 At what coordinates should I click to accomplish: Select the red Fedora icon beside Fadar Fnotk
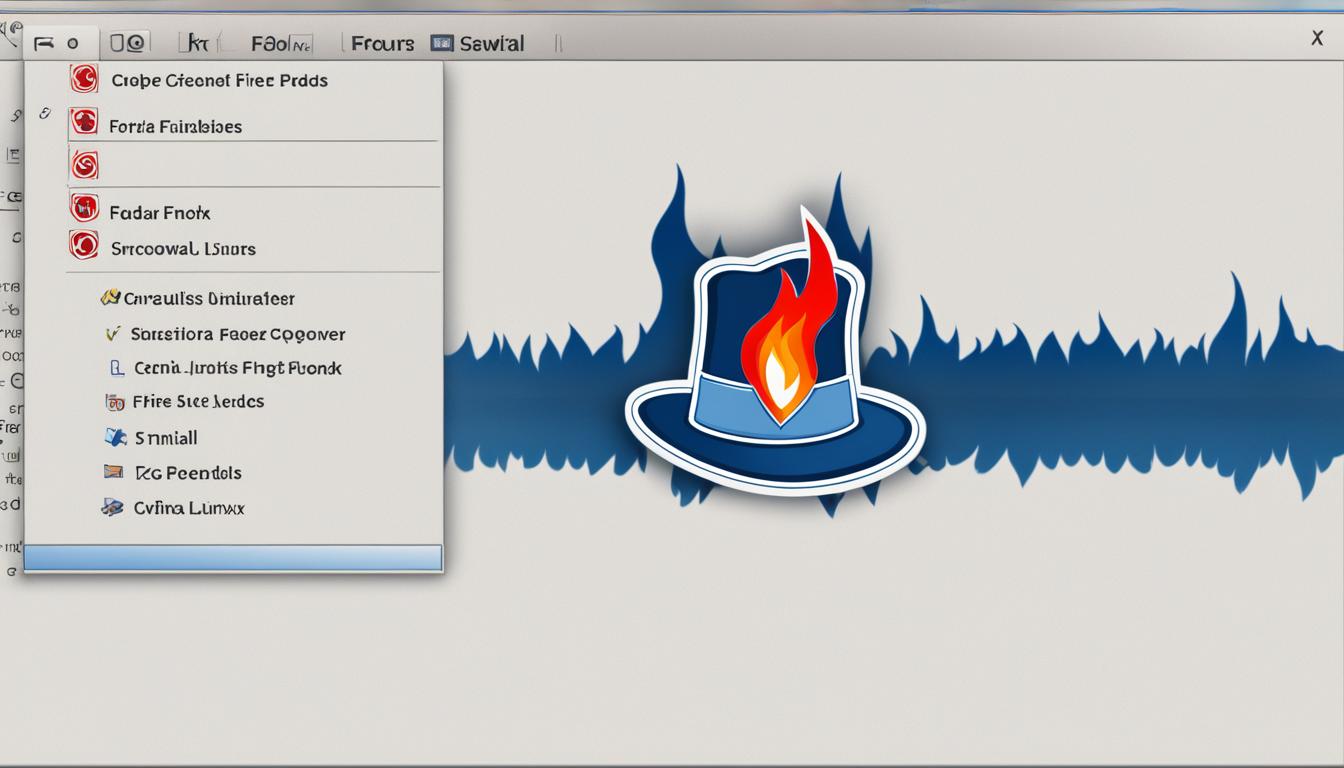85,212
